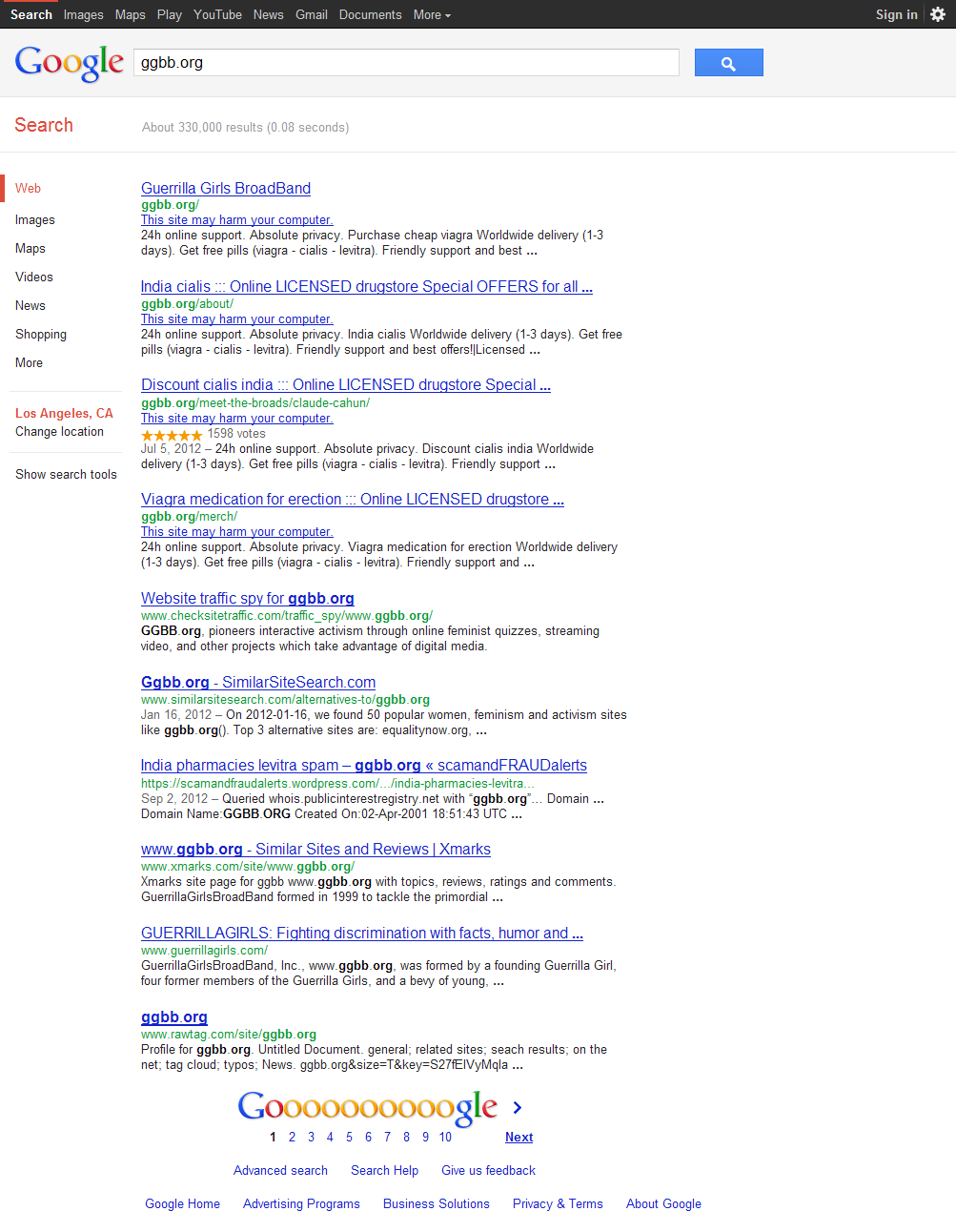Click the red Search heading
Screen dimensions: 956x1232
tap(44, 126)
